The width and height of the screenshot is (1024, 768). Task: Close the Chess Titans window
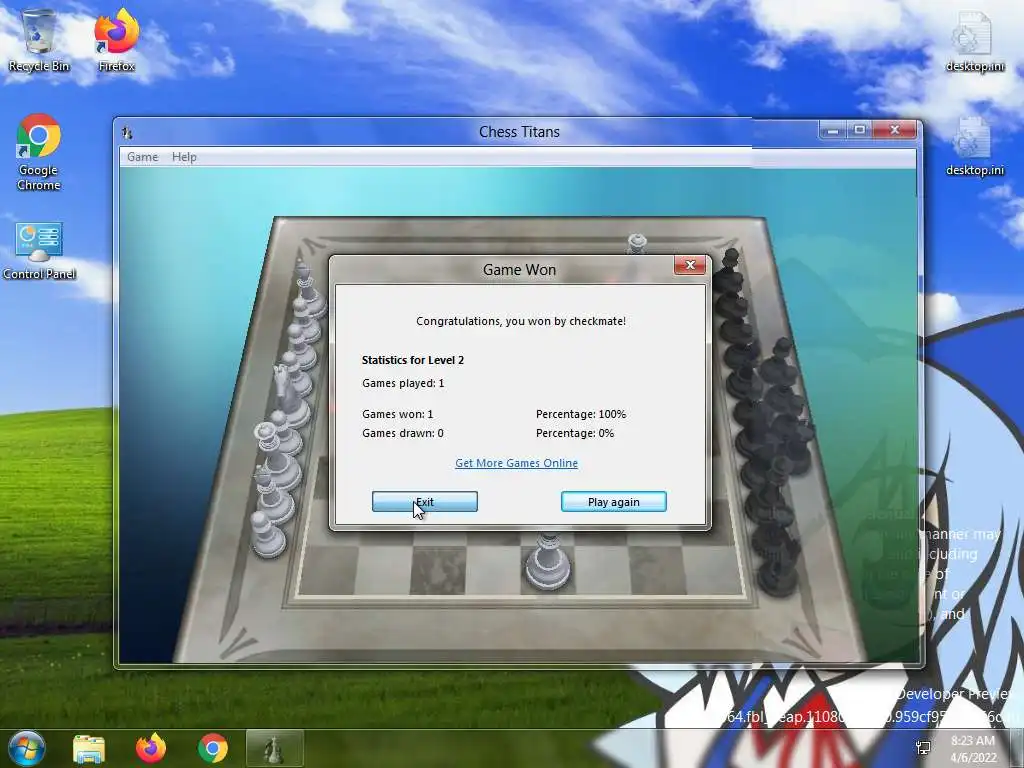pyautogui.click(x=895, y=130)
